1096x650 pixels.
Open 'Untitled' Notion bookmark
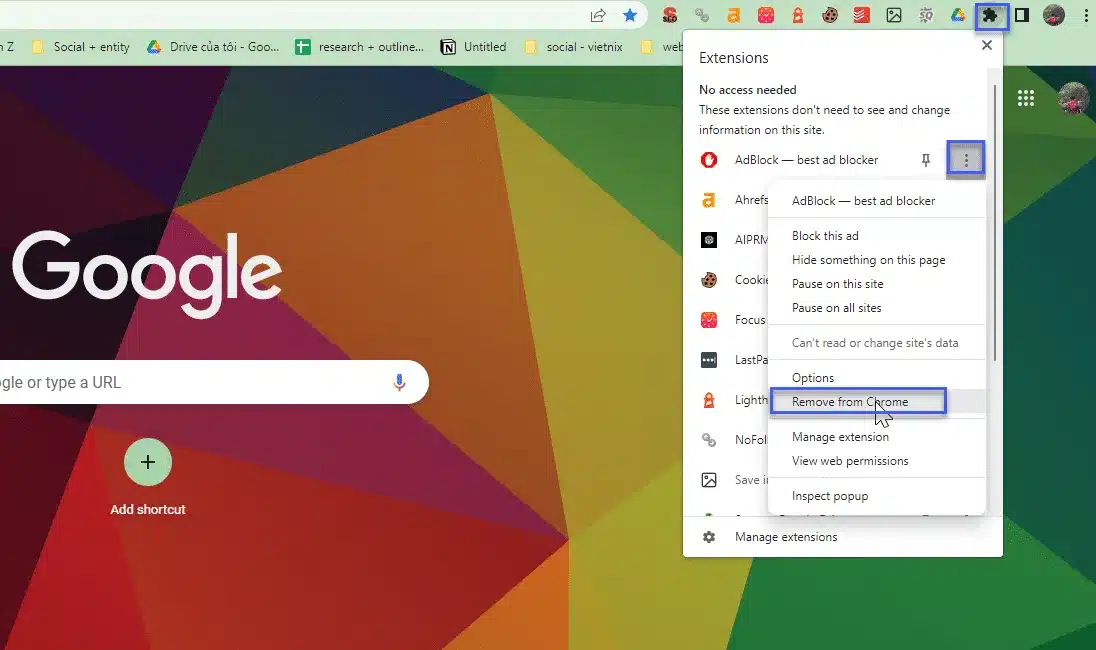pos(473,47)
